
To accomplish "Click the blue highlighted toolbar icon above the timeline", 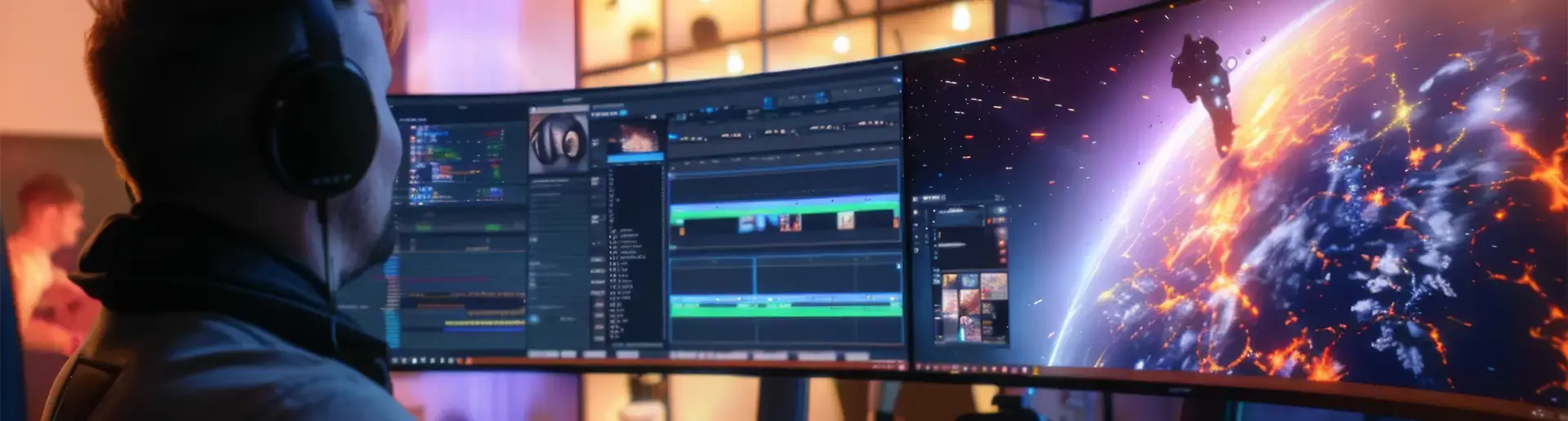I will 768,102.
